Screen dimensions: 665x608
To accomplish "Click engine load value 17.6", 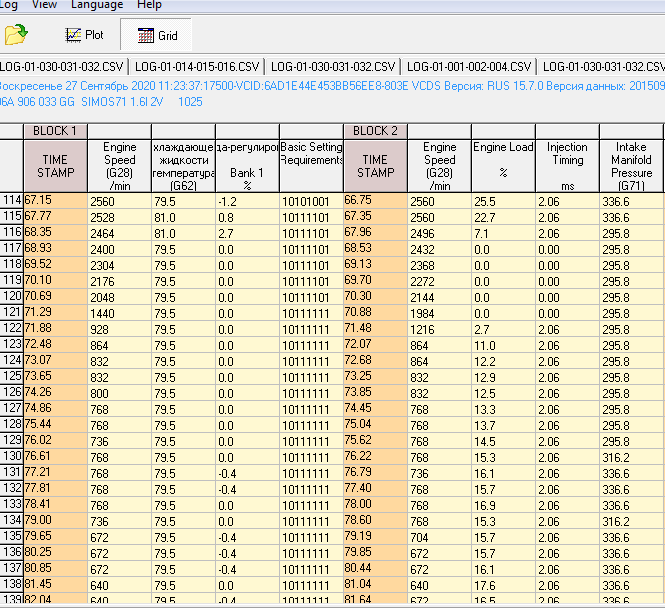I will click(503, 586).
